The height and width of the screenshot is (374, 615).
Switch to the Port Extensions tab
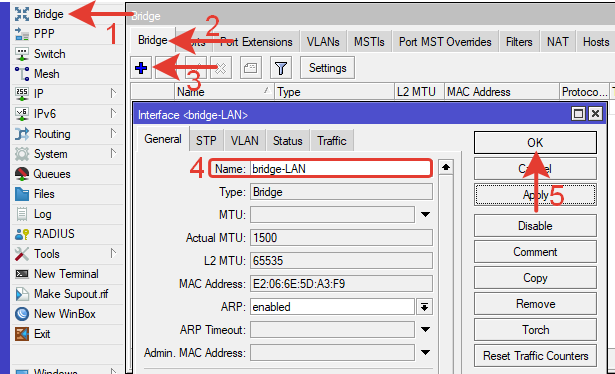tap(256, 42)
